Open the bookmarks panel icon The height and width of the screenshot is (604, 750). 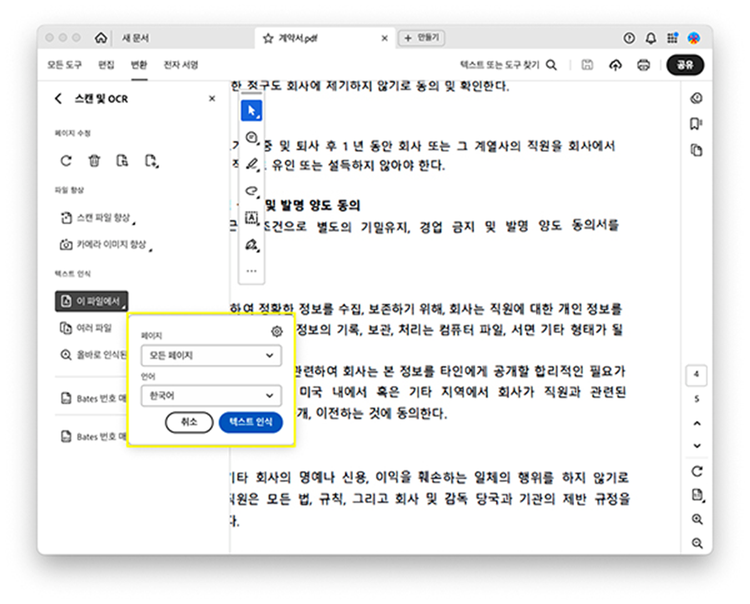[x=696, y=124]
